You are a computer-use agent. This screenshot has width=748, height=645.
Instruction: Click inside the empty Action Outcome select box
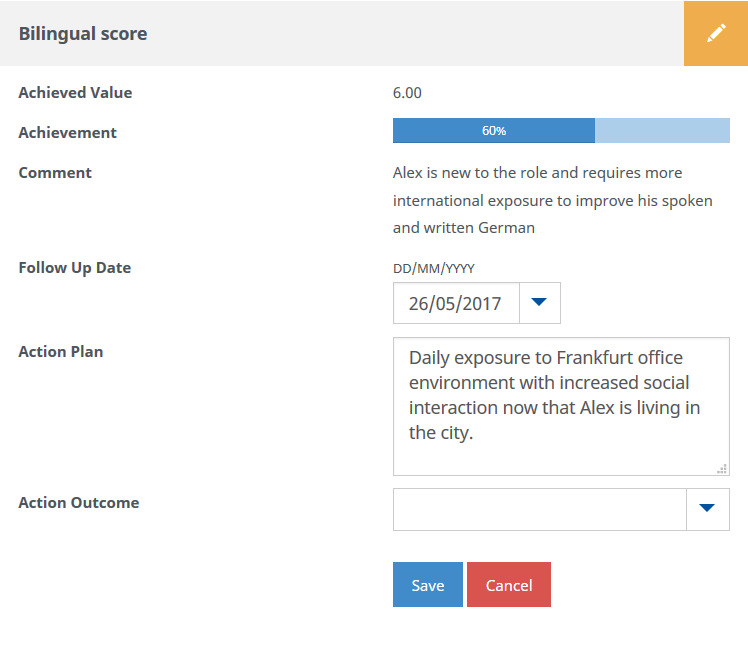coord(539,509)
